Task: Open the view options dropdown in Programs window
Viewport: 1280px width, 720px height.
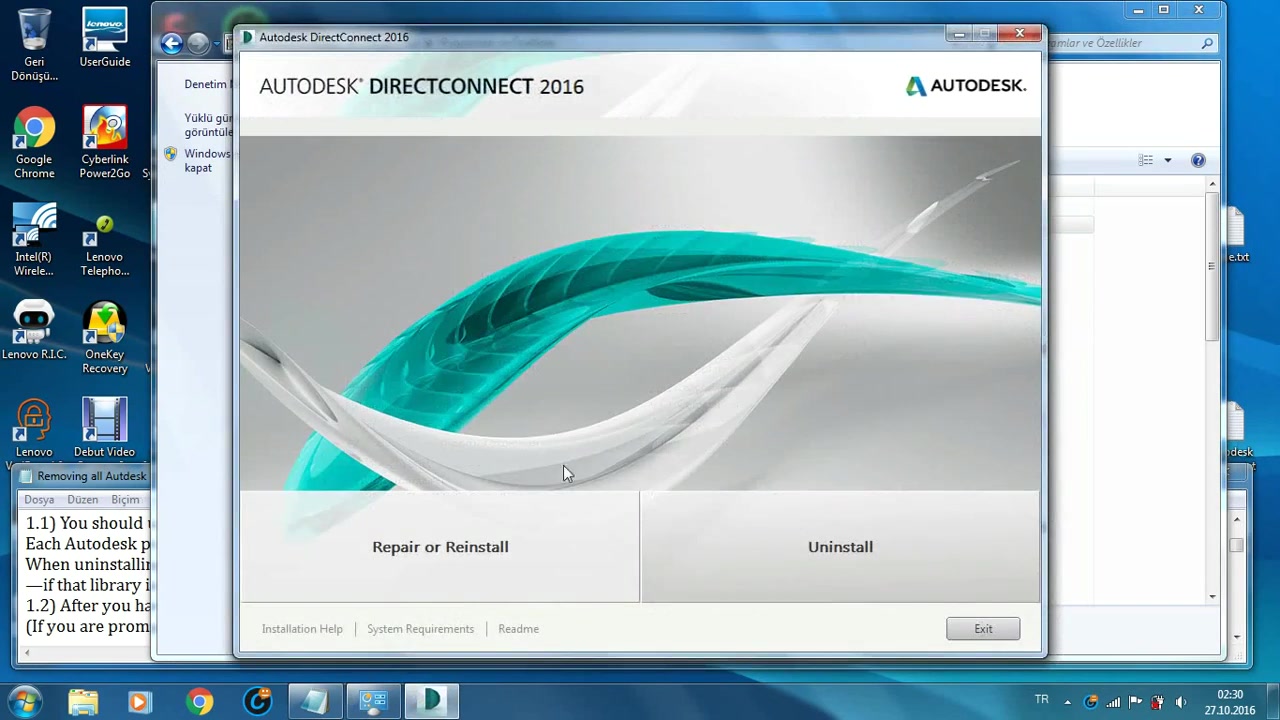Action: (x=1167, y=160)
